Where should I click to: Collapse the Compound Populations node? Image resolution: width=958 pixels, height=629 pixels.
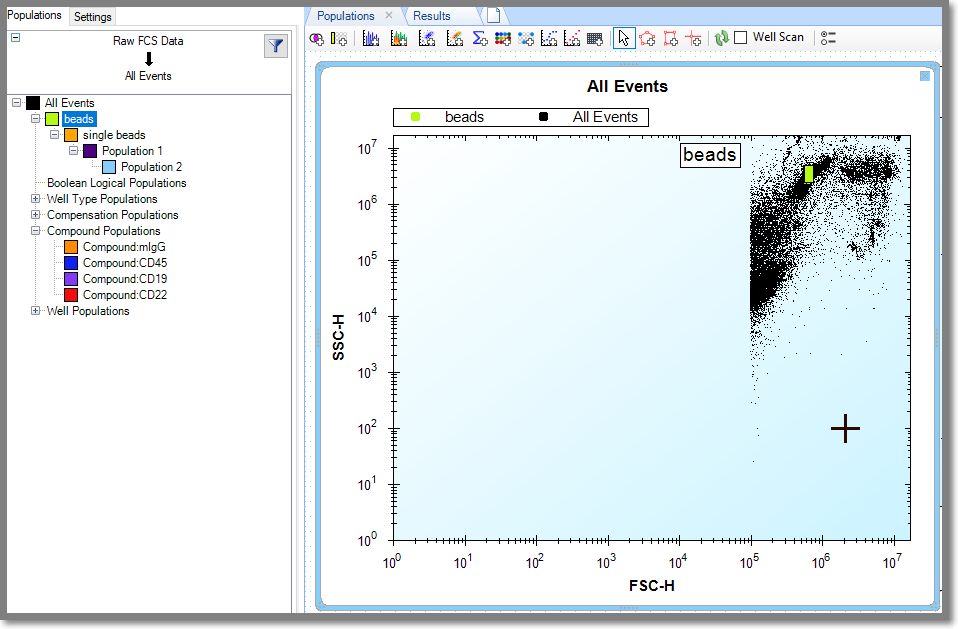37,231
